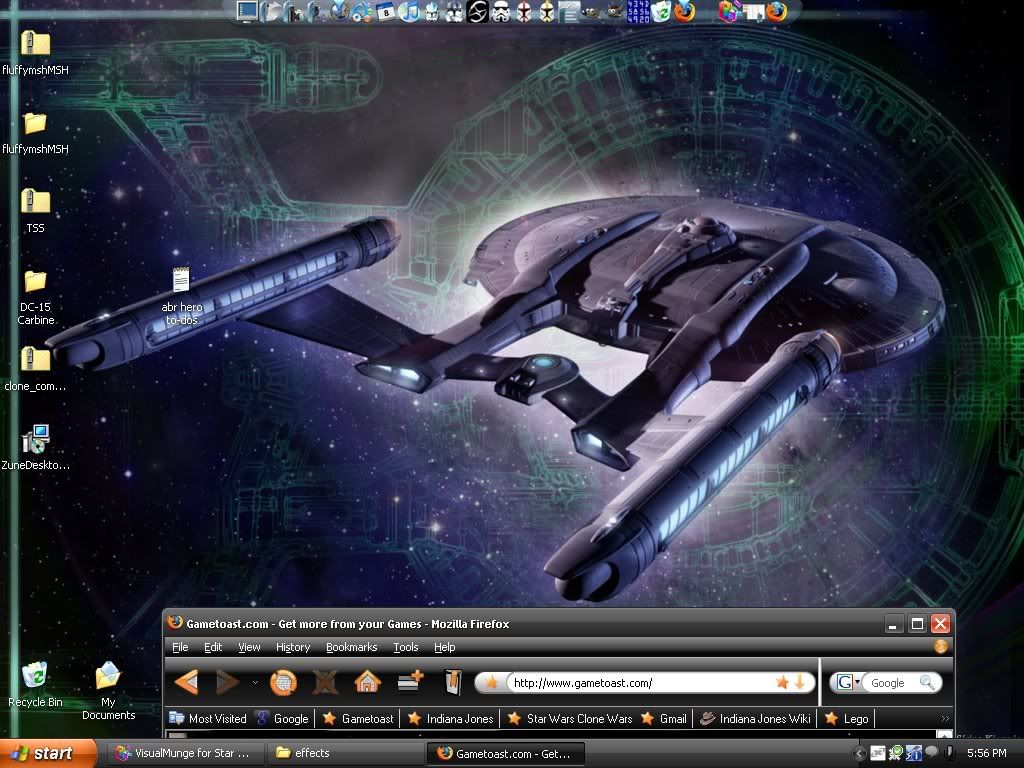
Task: Reload the page with the orange Reload button
Action: coord(283,682)
